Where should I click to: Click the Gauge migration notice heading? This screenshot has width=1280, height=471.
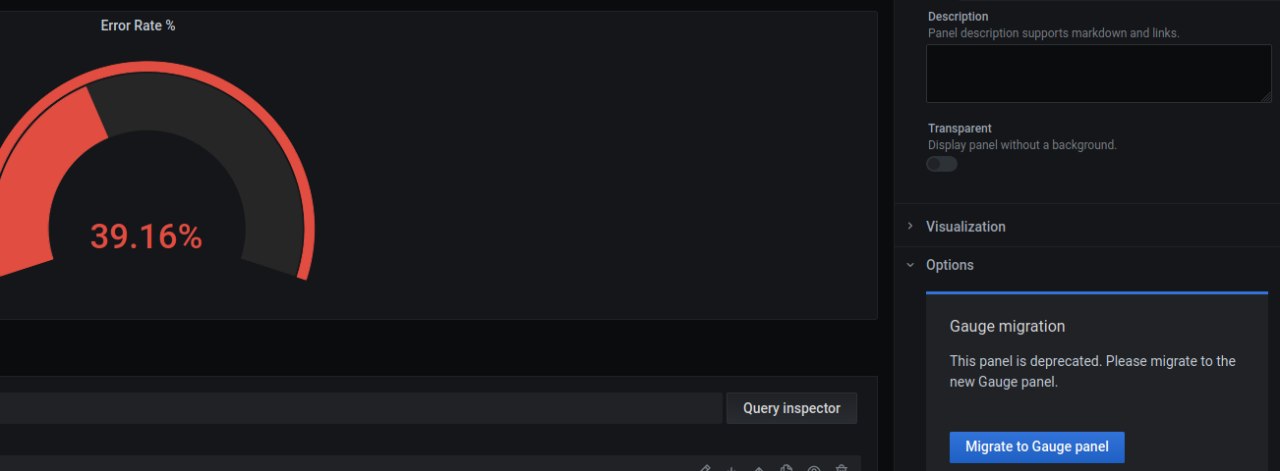click(x=1007, y=326)
